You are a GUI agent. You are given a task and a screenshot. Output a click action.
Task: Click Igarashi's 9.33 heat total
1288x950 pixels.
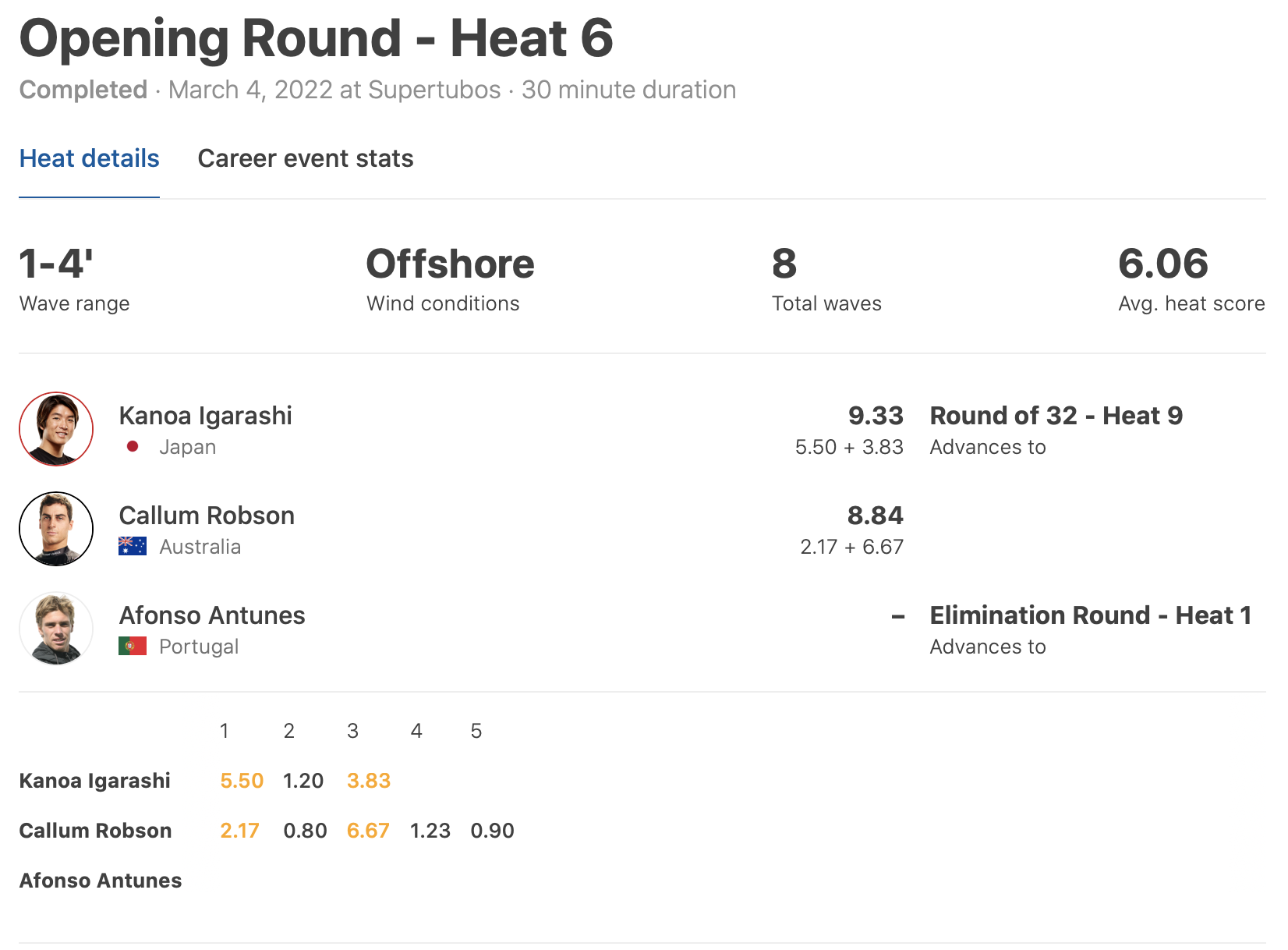click(876, 416)
